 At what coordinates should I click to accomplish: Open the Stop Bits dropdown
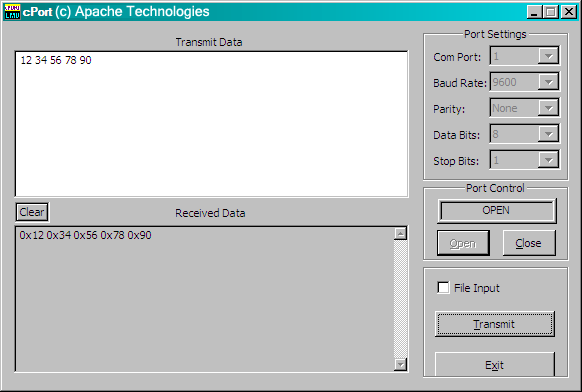pyautogui.click(x=548, y=160)
